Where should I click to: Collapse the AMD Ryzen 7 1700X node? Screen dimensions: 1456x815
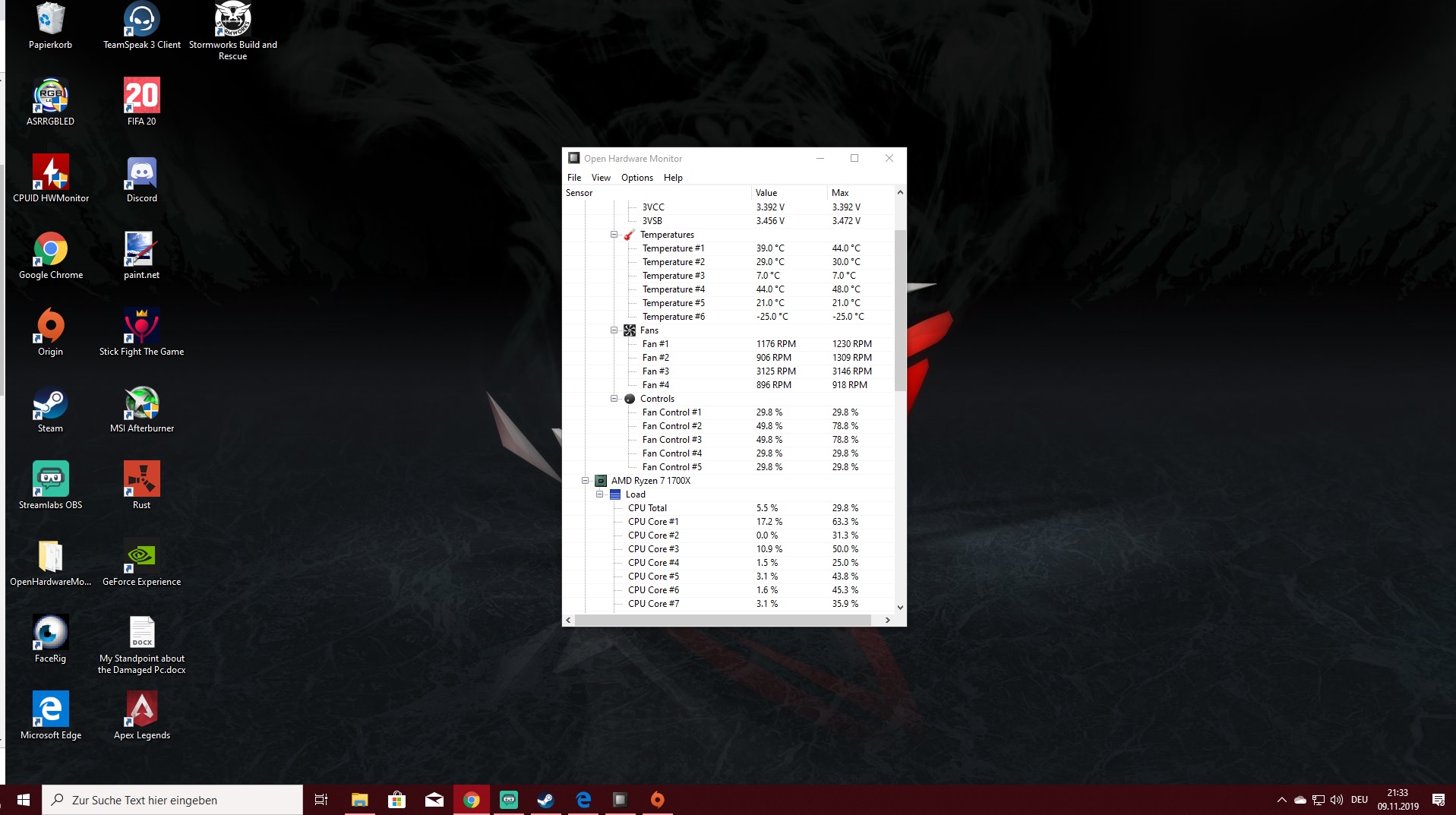(x=585, y=481)
